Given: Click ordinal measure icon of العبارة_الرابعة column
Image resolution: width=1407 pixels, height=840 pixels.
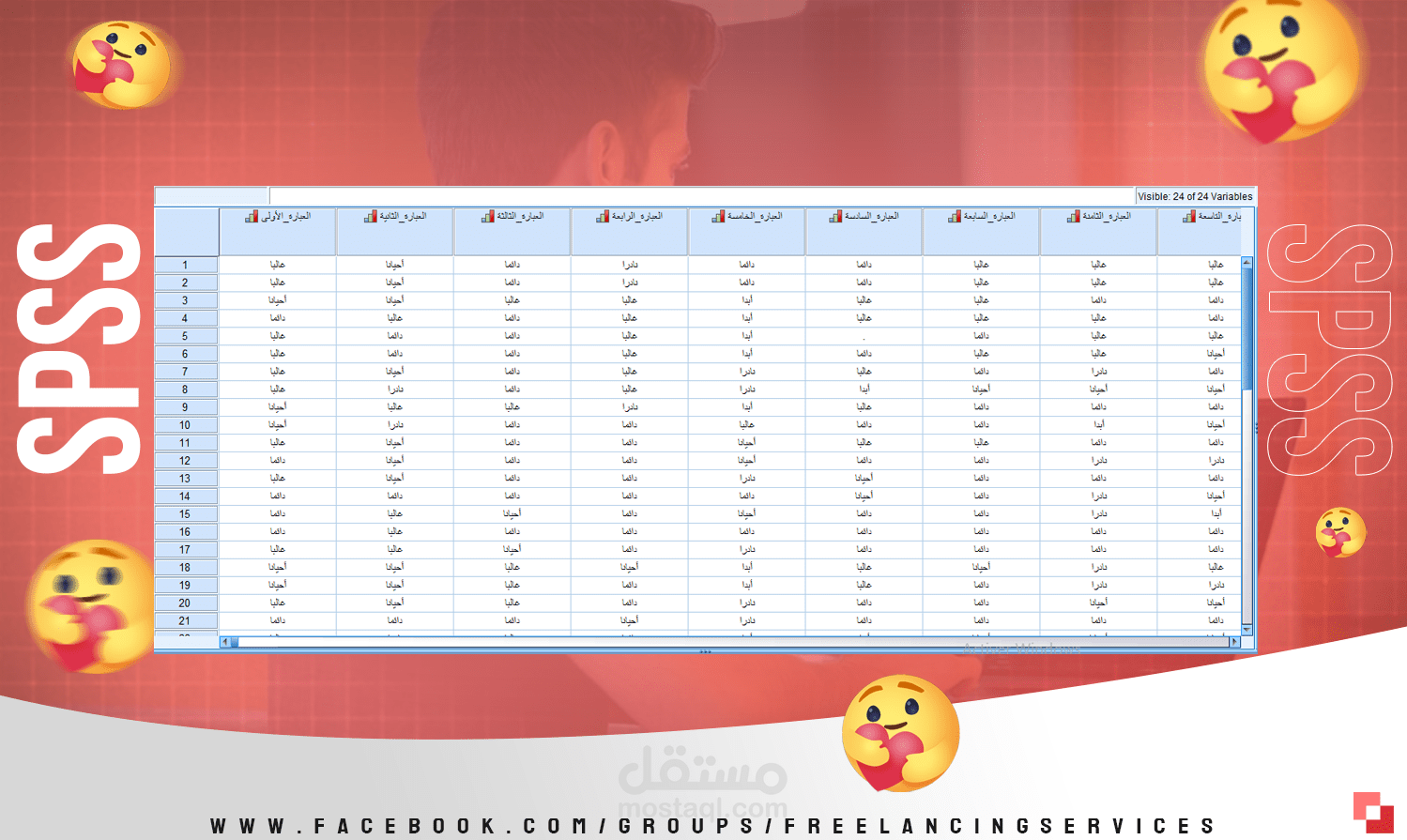Looking at the screenshot, I should pyautogui.click(x=604, y=217).
